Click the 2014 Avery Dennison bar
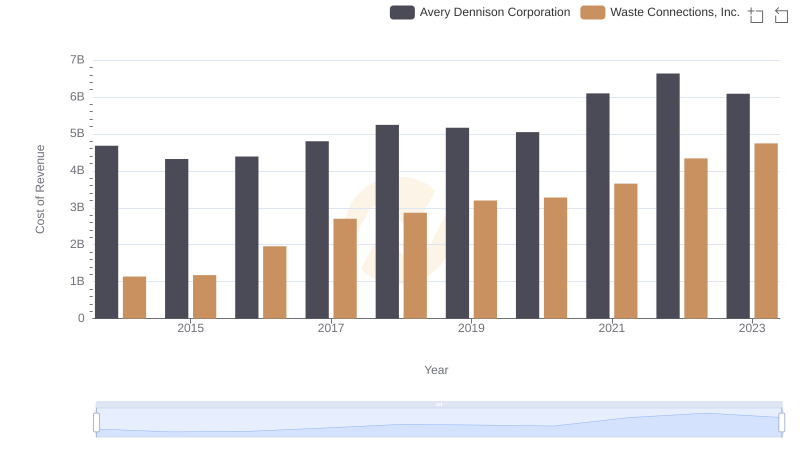 pos(107,232)
